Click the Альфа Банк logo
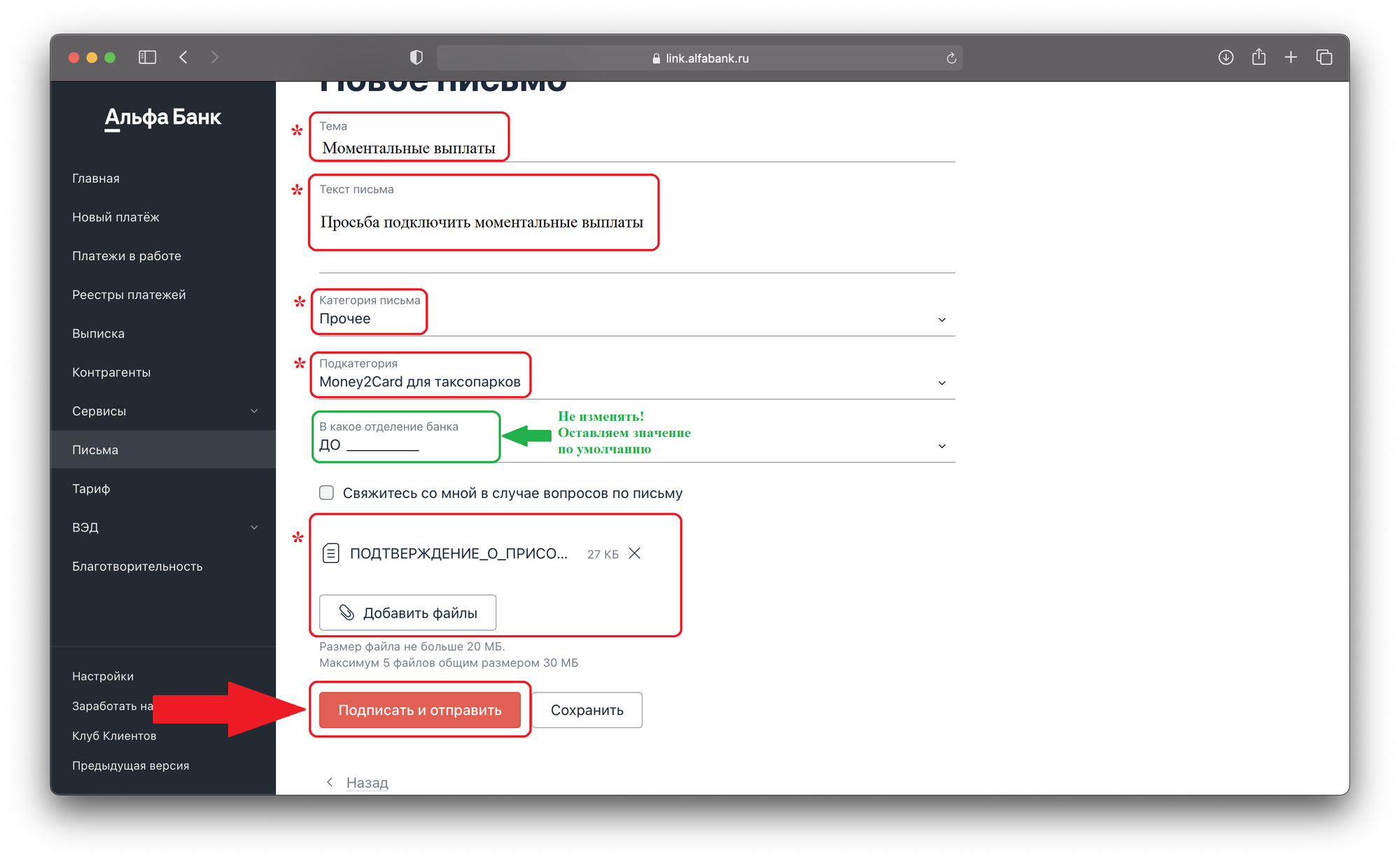The image size is (1400, 862). click(162, 118)
